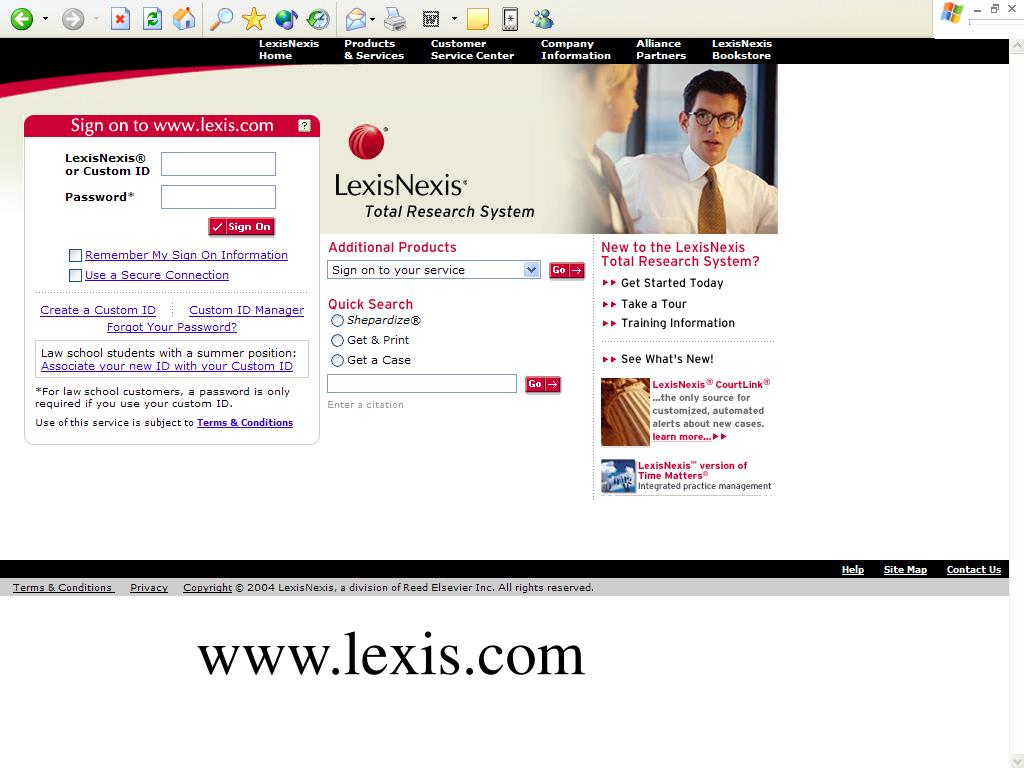
Task: Open Take a Tour link
Action: (x=654, y=304)
